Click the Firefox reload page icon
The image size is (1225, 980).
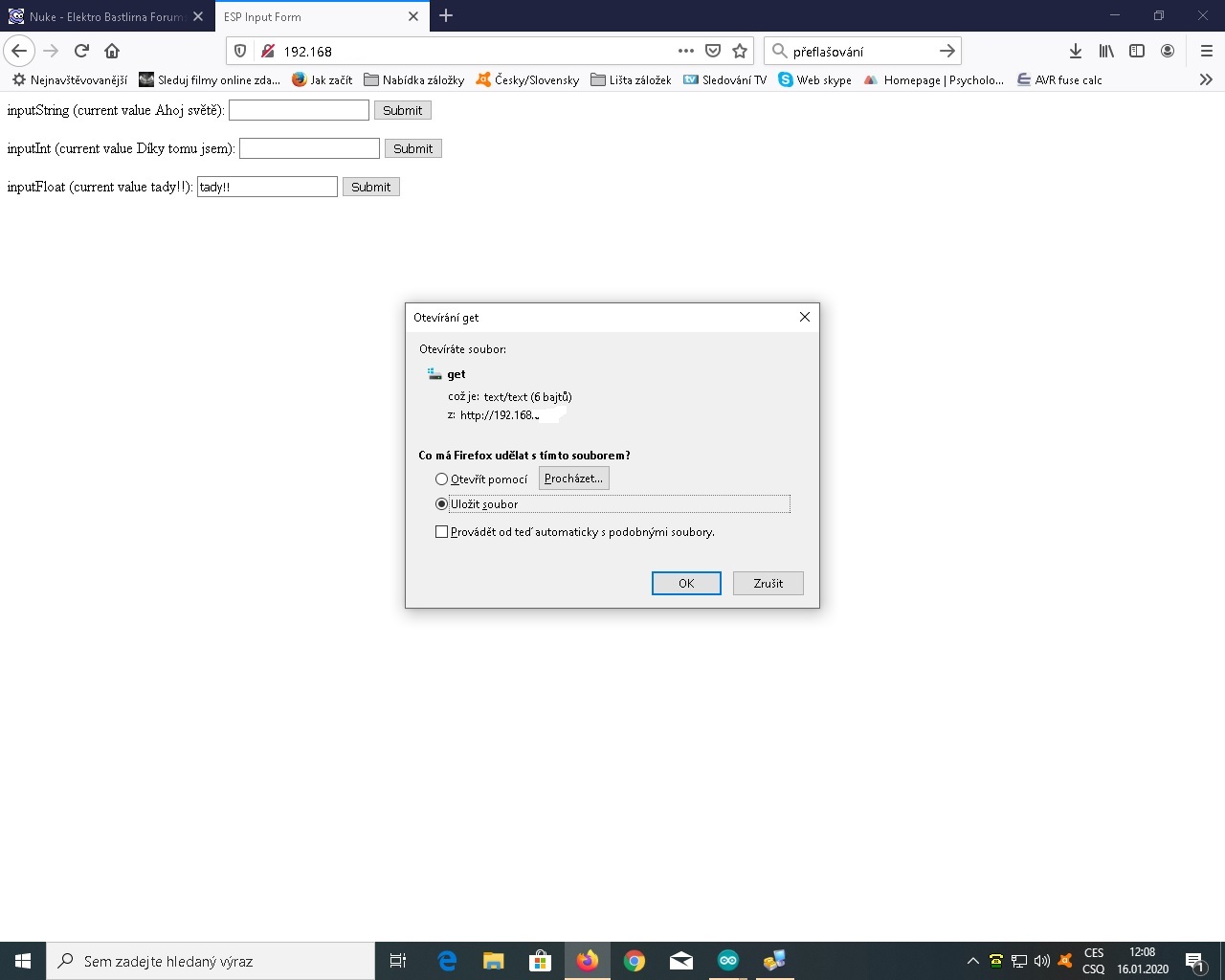pos(81,51)
